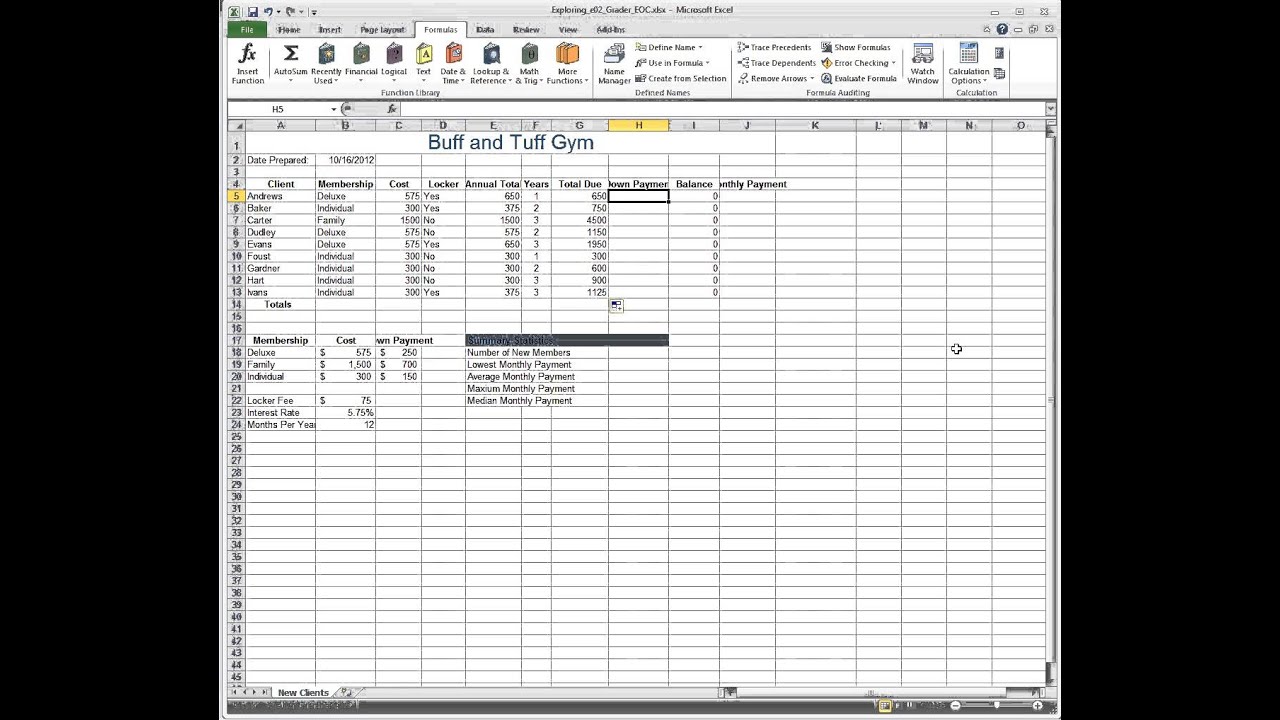
Task: Switch to the Data tab
Action: [x=485, y=30]
